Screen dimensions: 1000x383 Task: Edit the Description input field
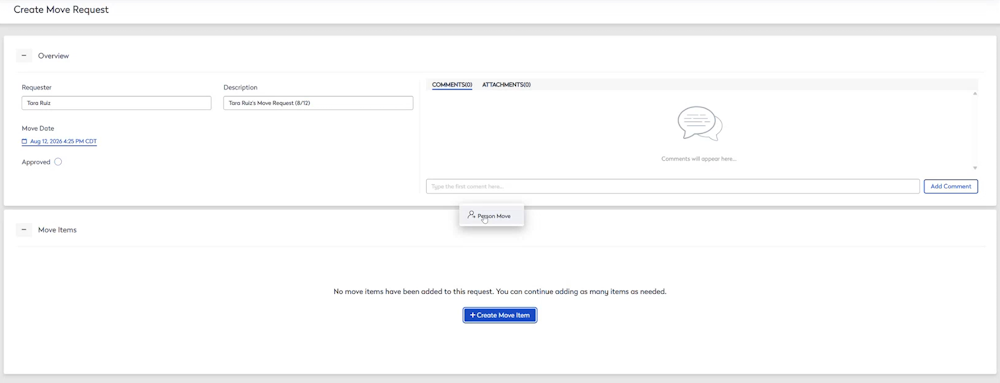(x=318, y=103)
